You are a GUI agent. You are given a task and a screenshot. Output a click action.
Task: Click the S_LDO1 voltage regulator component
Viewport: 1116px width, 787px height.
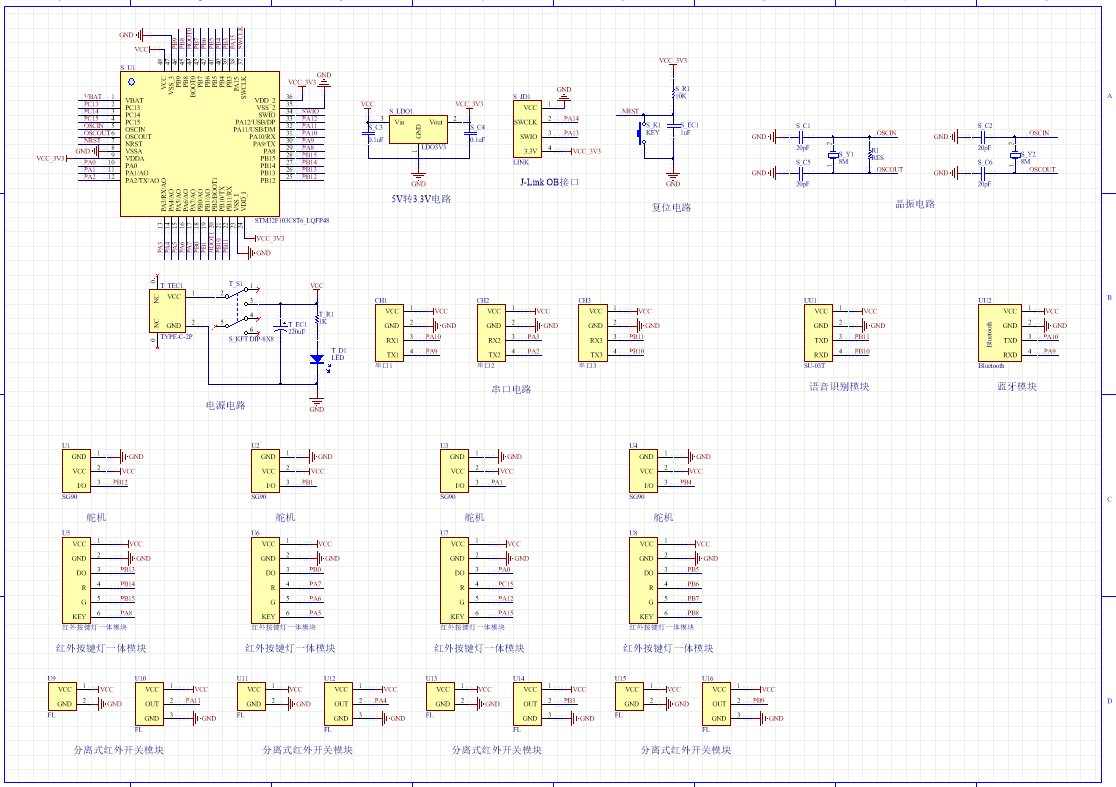coord(418,130)
